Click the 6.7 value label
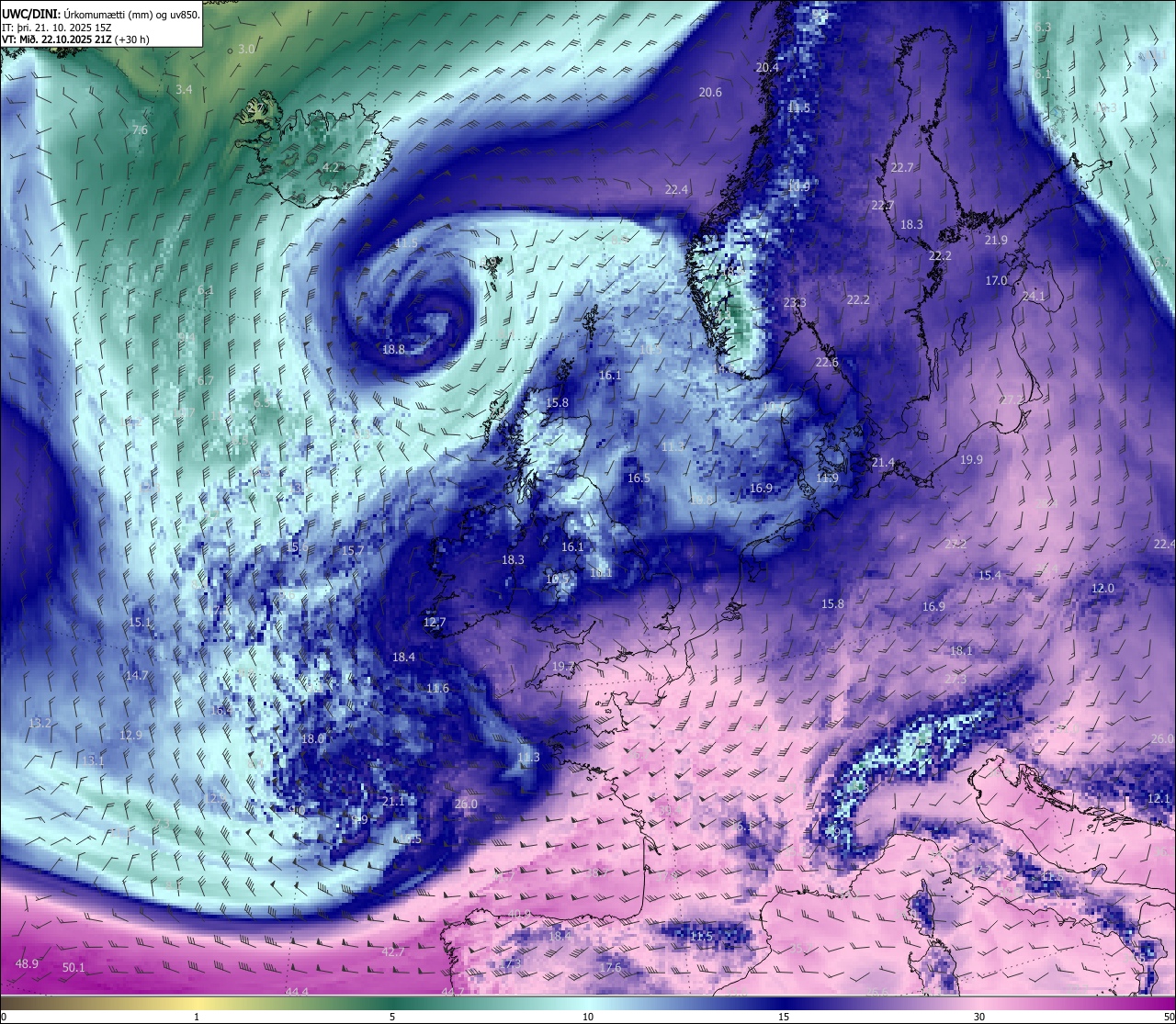This screenshot has height=1024, width=1176. (205, 380)
